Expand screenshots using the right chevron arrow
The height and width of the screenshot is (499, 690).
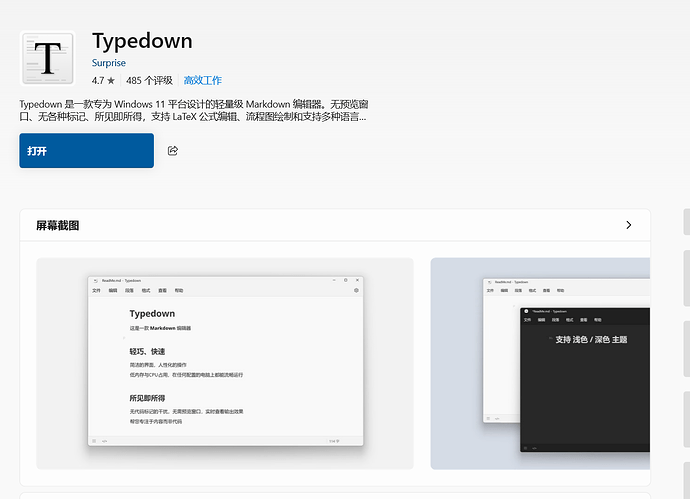[628, 225]
